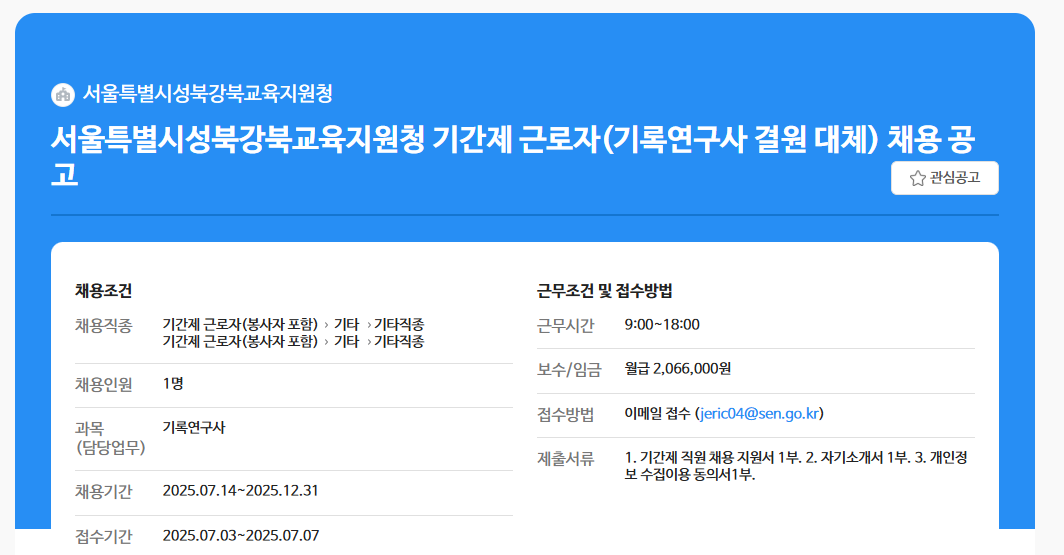This screenshot has width=1064, height=555.
Task: Click the 근무시간 value 9:00~18:00
Action: (662, 324)
